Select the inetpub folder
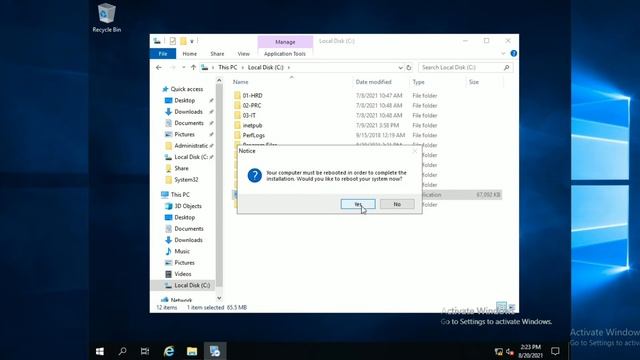 pos(252,125)
